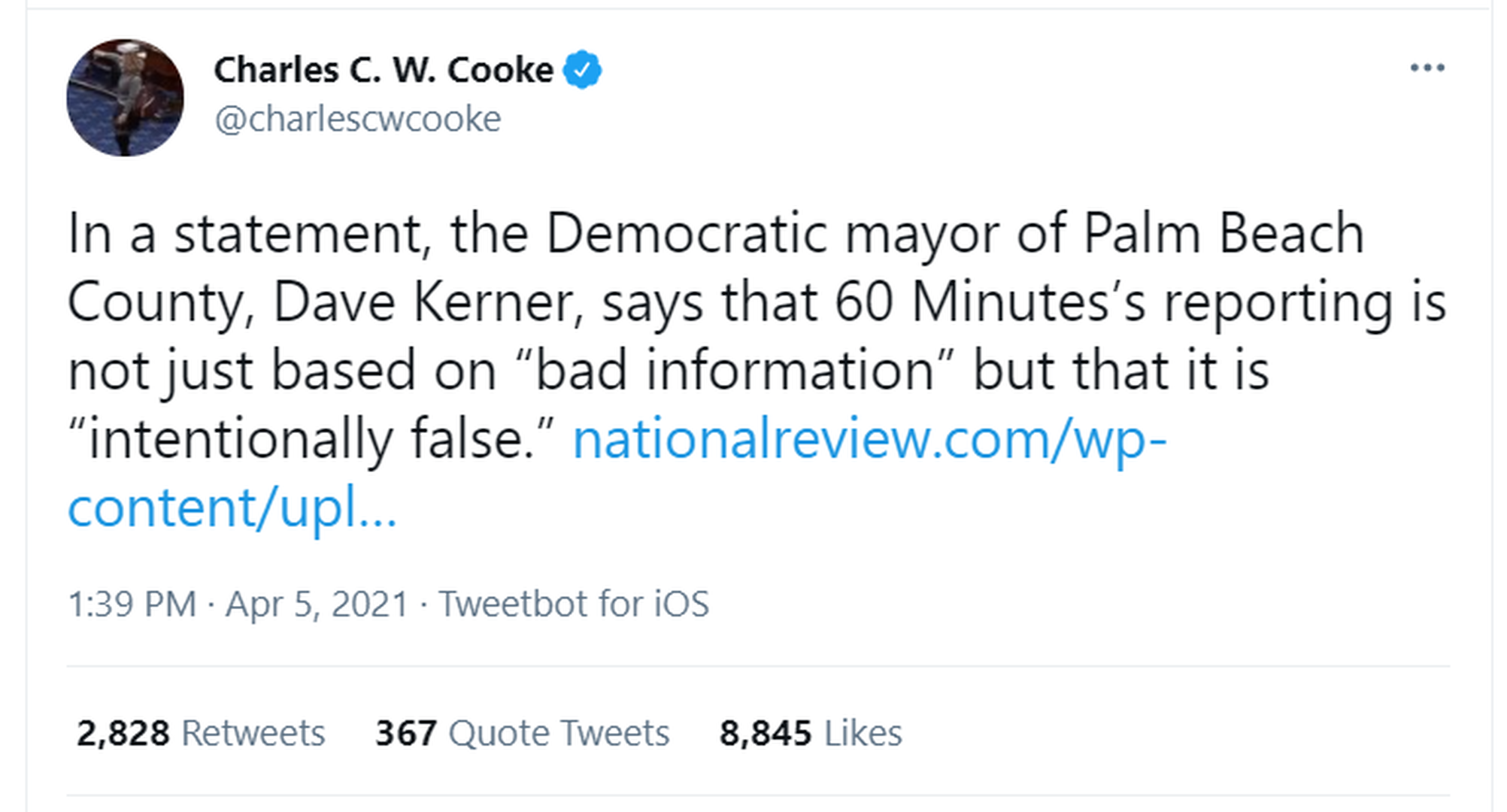
Task: Click the "content/upl…" link continuation
Action: click(x=232, y=508)
